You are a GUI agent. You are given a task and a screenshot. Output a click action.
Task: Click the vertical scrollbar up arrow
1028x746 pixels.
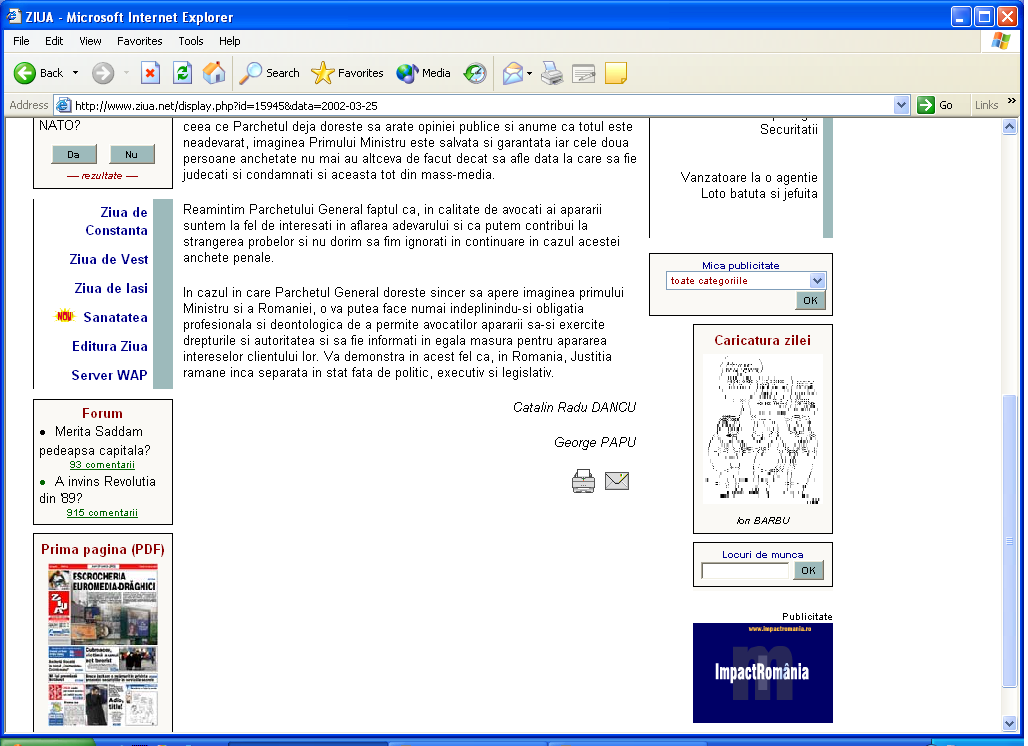(1010, 127)
